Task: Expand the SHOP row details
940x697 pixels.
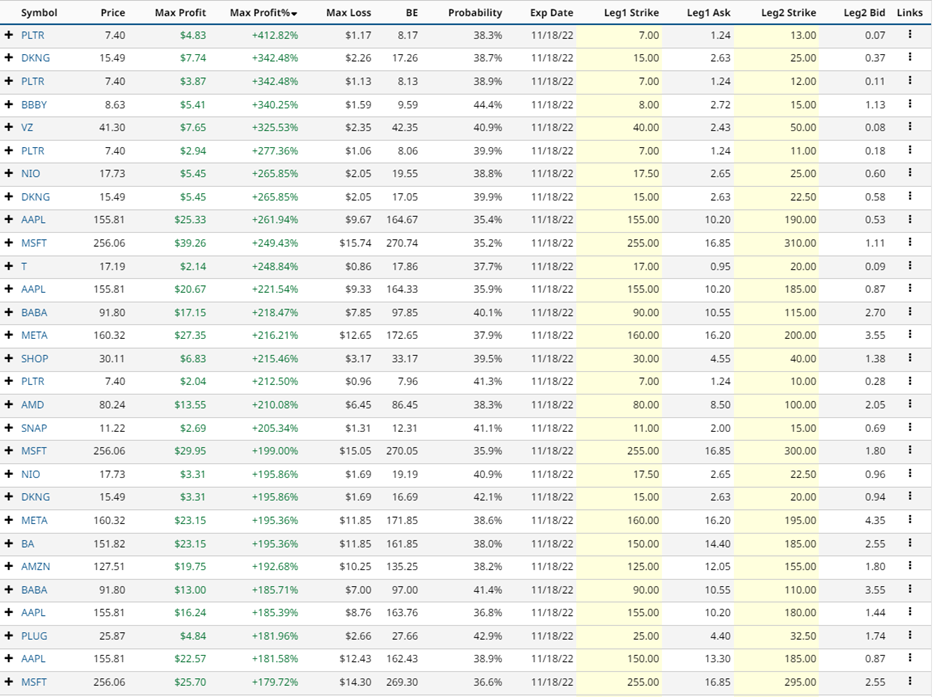Action: pos(8,358)
